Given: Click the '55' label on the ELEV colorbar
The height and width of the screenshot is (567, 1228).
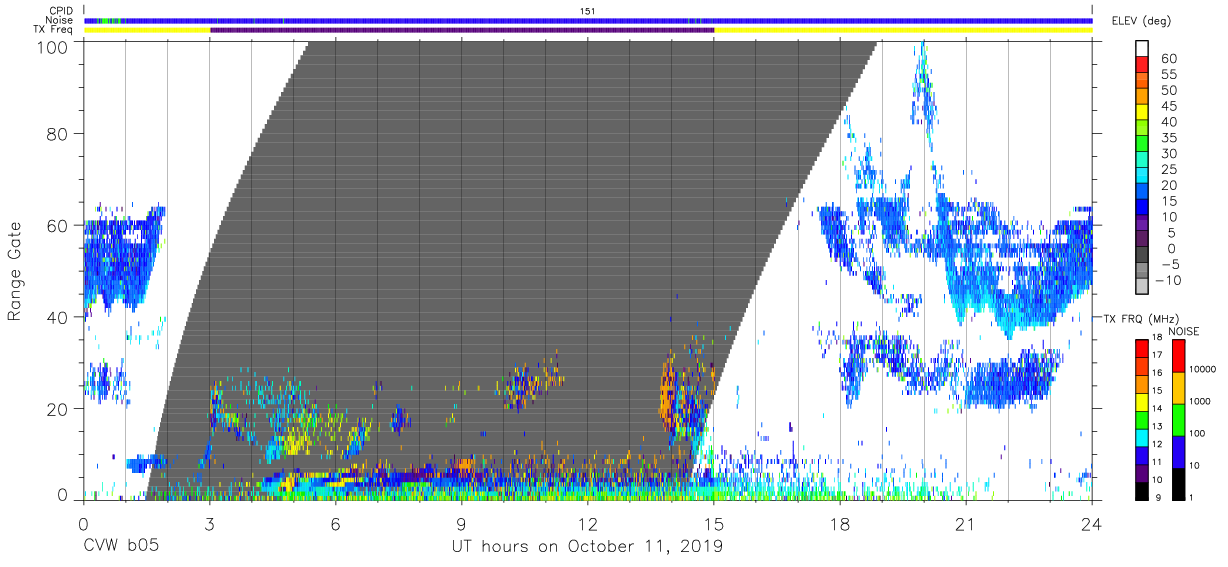Looking at the screenshot, I should [x=1167, y=75].
